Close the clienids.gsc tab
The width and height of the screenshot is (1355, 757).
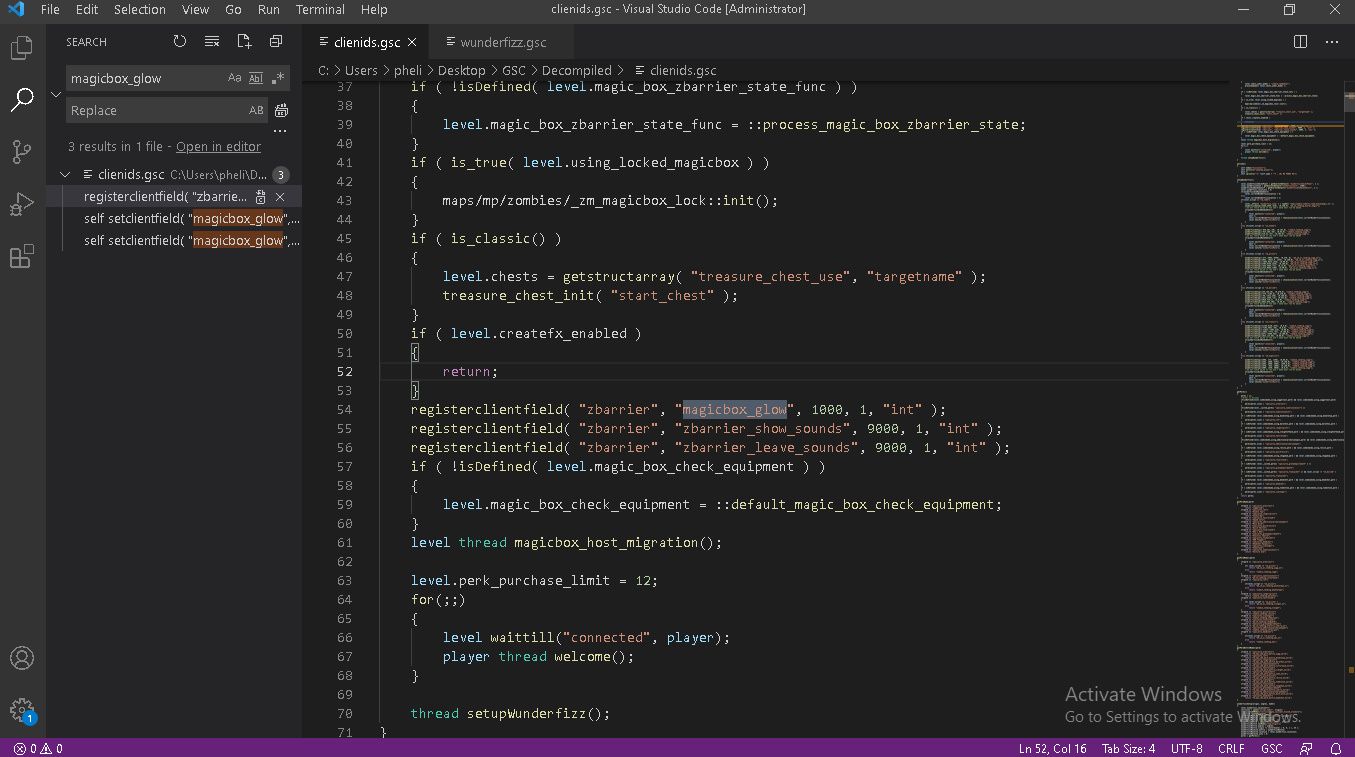pyautogui.click(x=412, y=42)
